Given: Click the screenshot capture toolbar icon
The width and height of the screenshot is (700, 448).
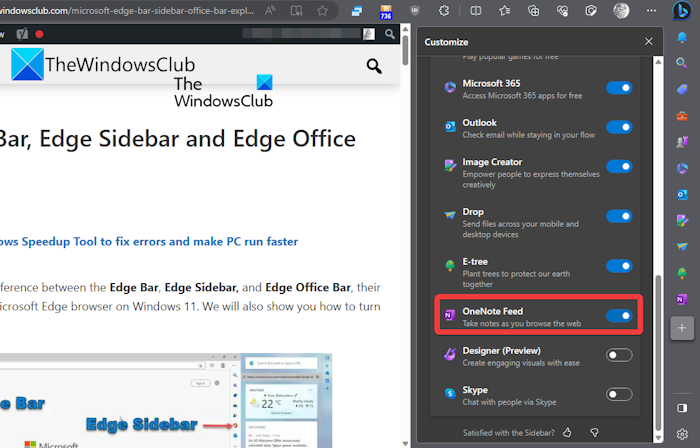Looking at the screenshot, I should tap(591, 11).
